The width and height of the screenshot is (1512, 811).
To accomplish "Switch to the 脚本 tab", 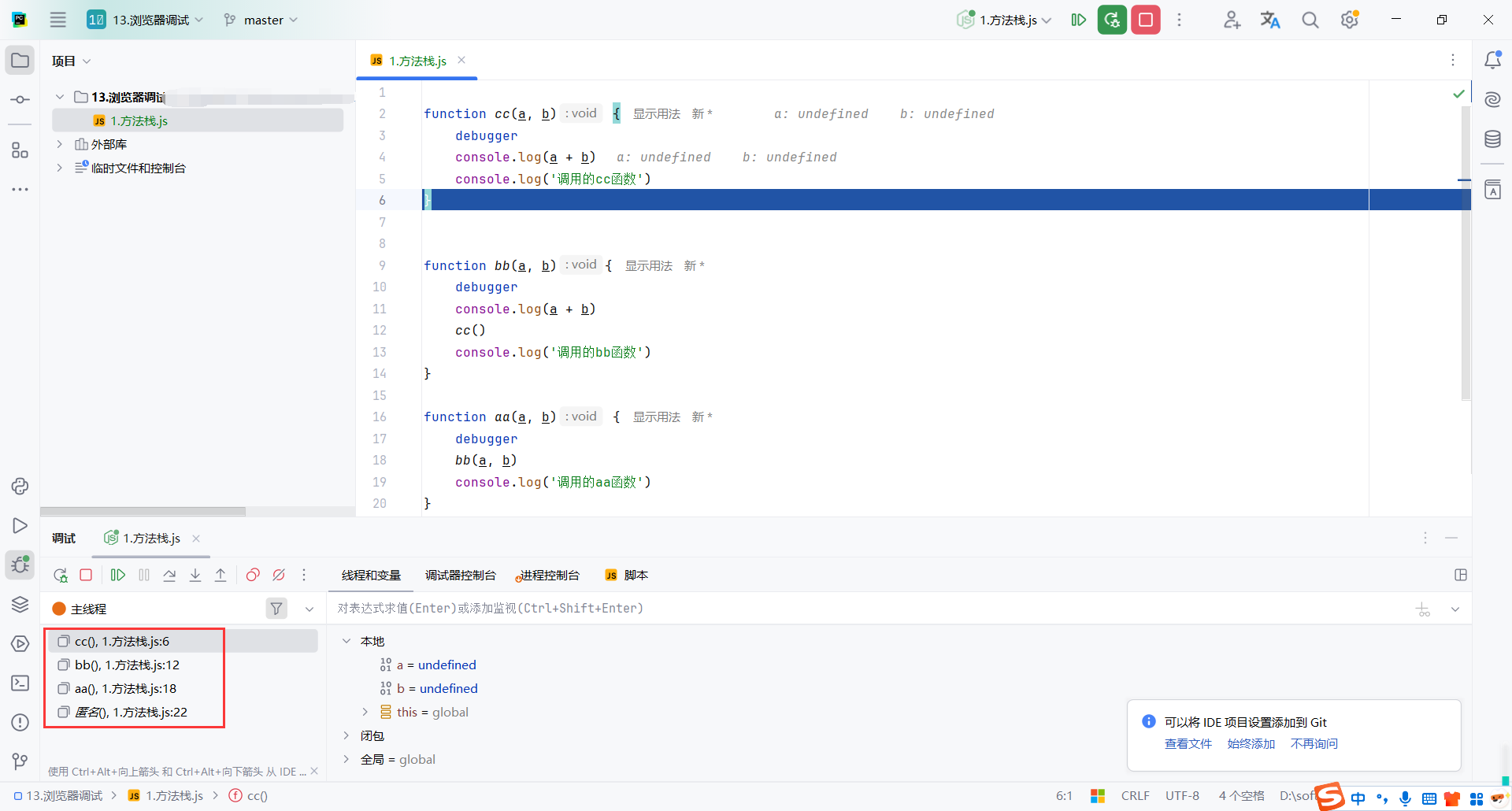I will (628, 576).
